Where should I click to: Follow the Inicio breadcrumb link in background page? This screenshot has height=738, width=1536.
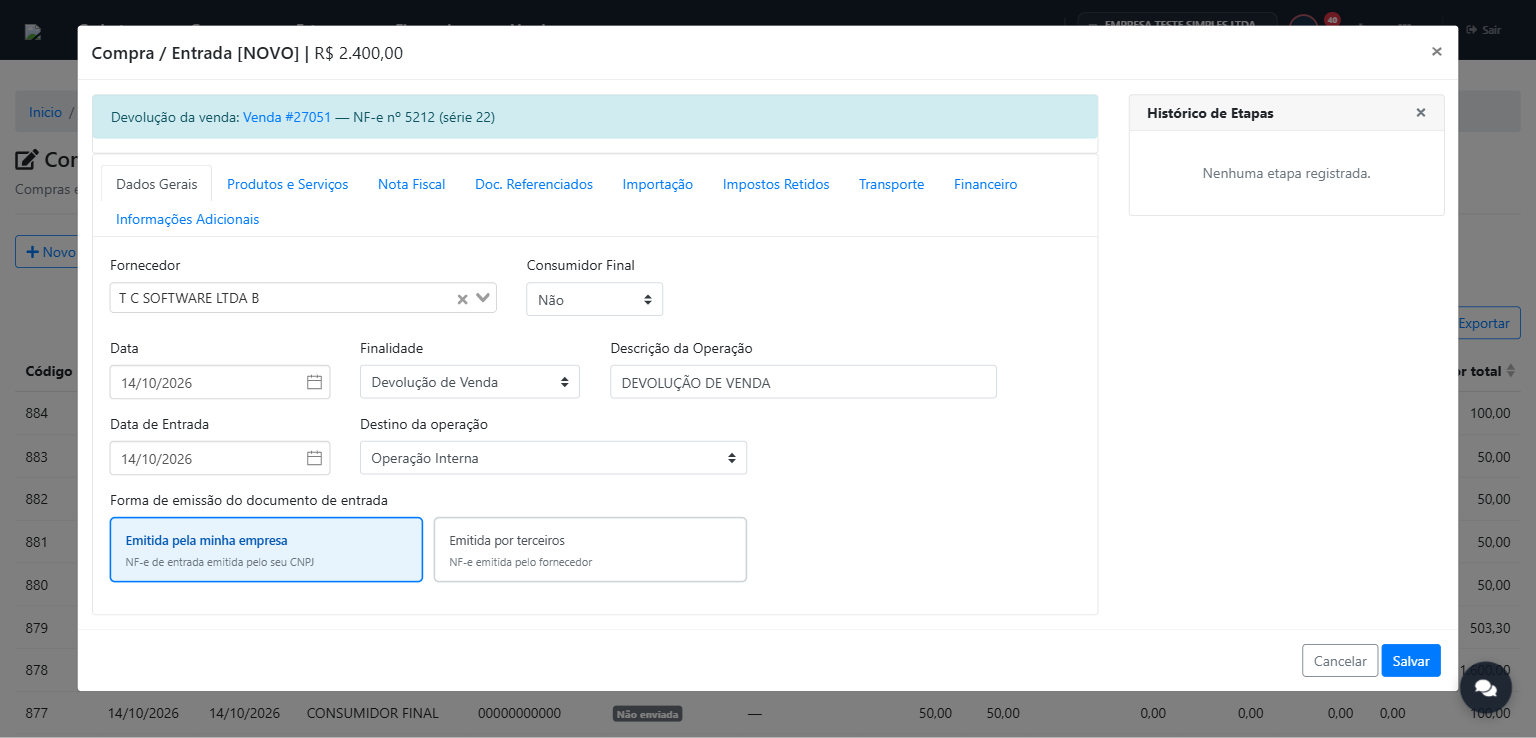[x=45, y=112]
